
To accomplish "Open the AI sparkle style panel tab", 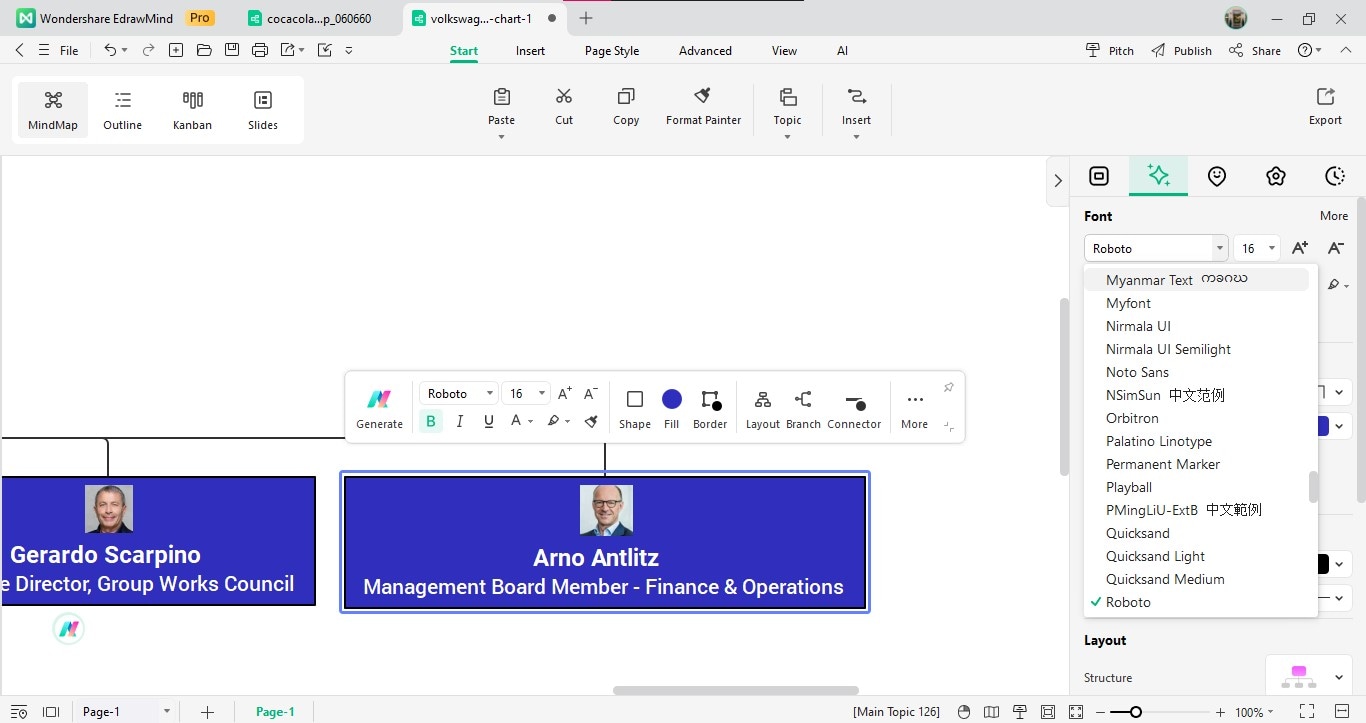I will (x=1158, y=175).
